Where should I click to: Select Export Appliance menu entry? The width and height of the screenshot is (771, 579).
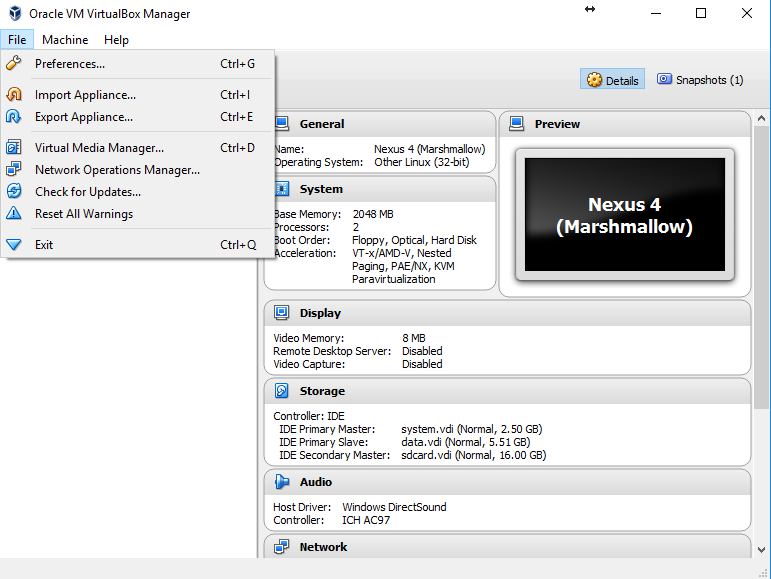click(138, 117)
